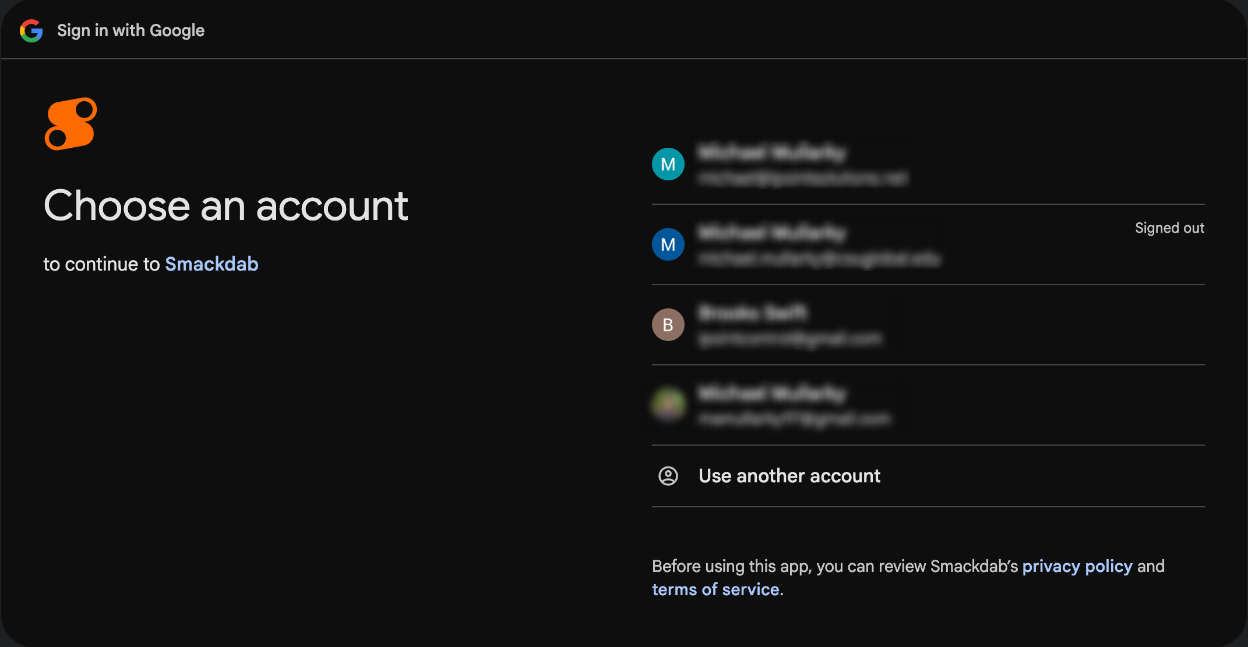Click the Choose an account heading
This screenshot has width=1248, height=647.
point(226,206)
